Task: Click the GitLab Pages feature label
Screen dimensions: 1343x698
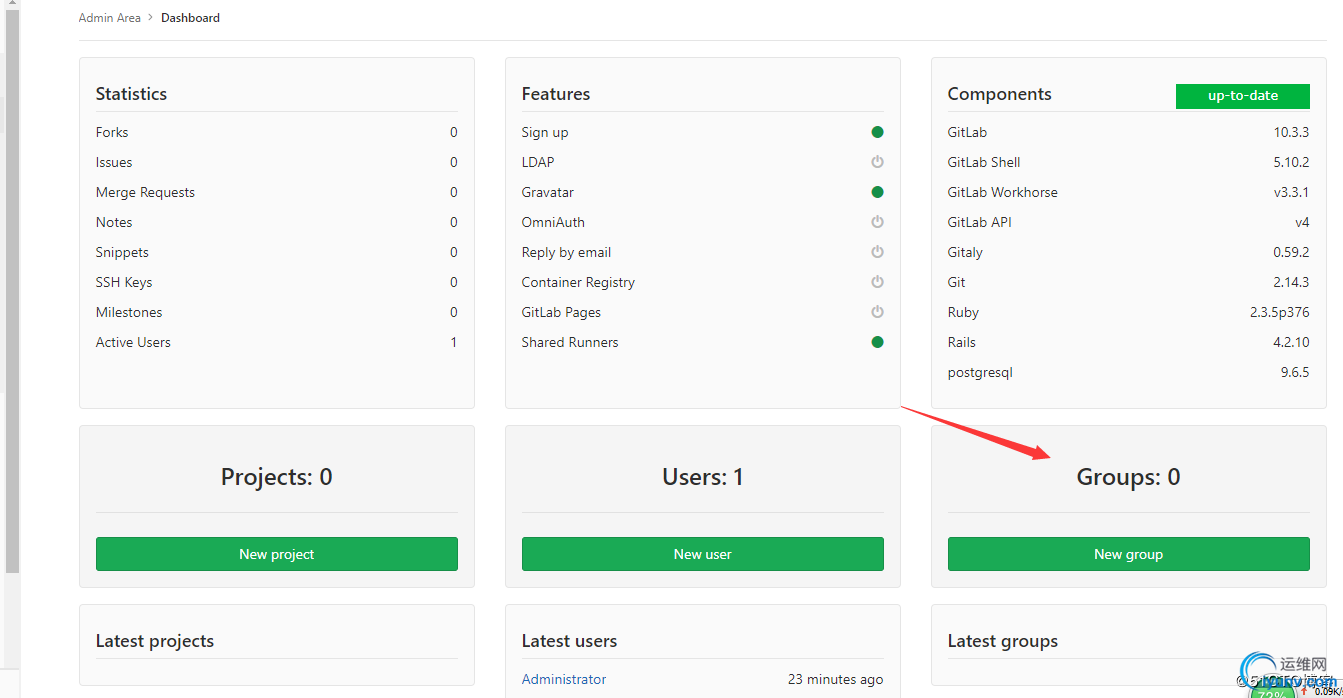Action: click(561, 312)
